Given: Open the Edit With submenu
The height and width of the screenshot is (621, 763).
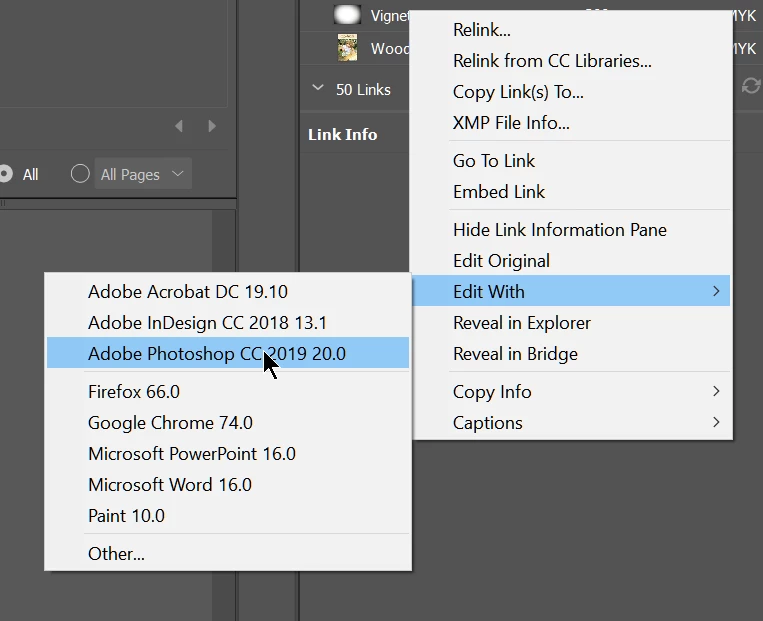Looking at the screenshot, I should pos(571,291).
